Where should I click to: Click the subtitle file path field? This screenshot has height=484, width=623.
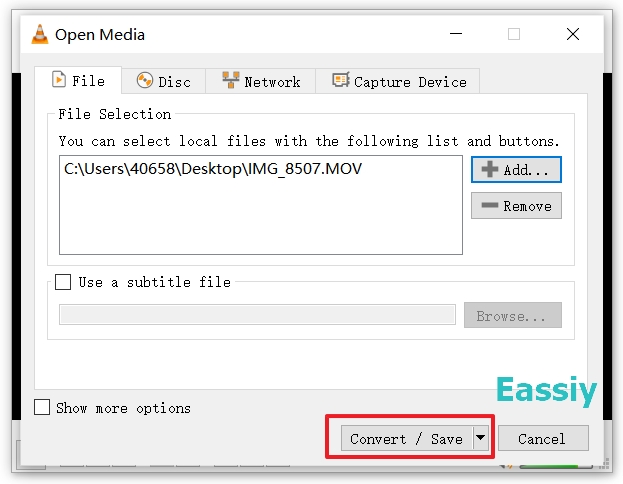pos(257,315)
